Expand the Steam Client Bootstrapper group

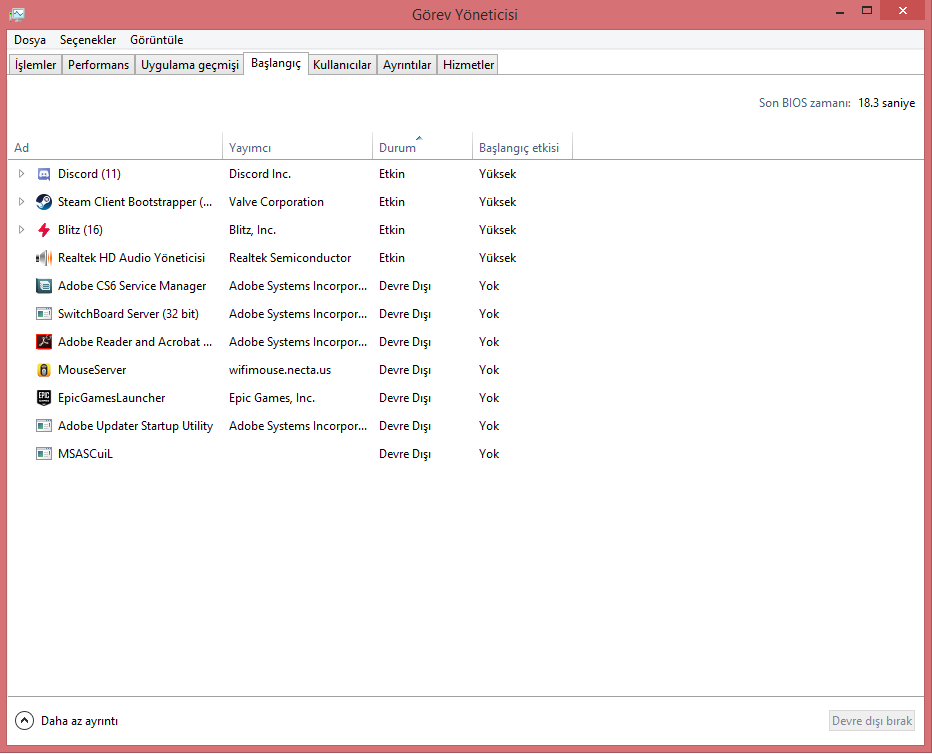[21, 202]
